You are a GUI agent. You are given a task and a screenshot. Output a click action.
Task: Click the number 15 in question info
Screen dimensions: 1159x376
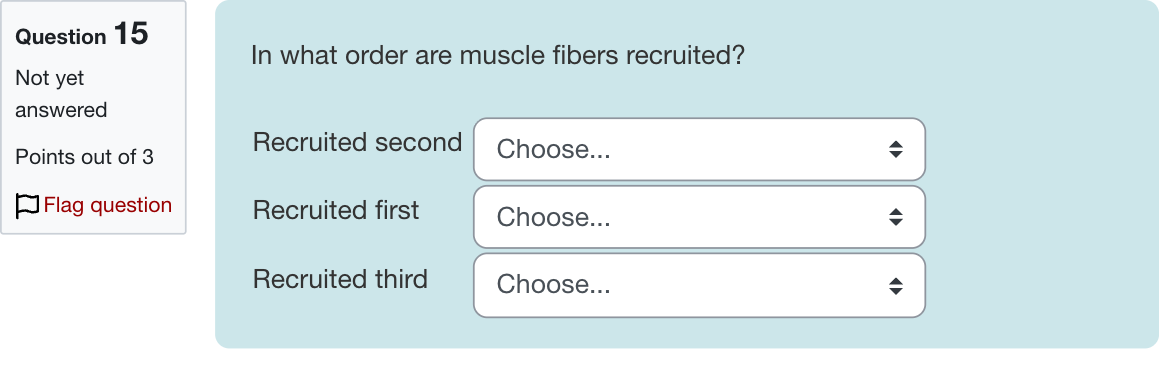131,34
